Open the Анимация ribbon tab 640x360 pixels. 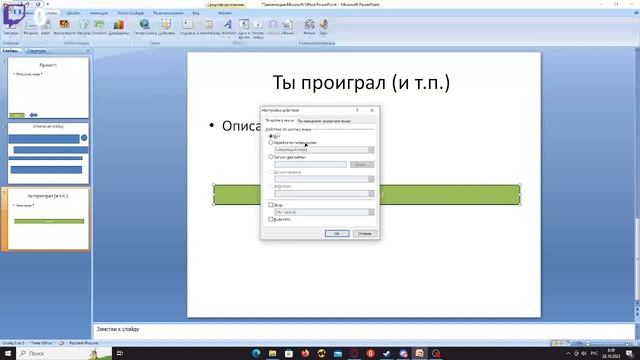click(x=99, y=13)
